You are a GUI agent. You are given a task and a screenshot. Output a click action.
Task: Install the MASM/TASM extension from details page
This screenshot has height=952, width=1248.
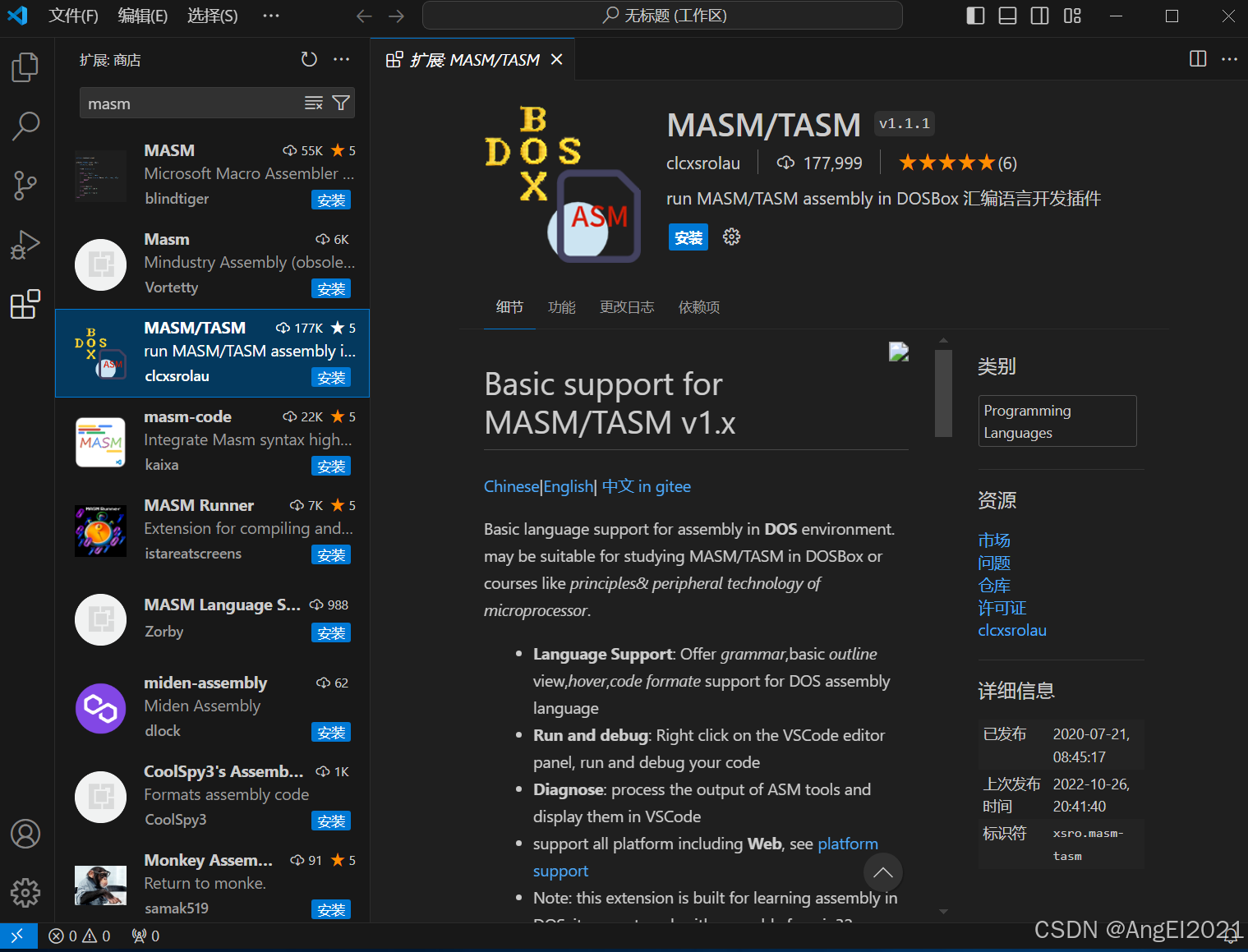pos(688,237)
